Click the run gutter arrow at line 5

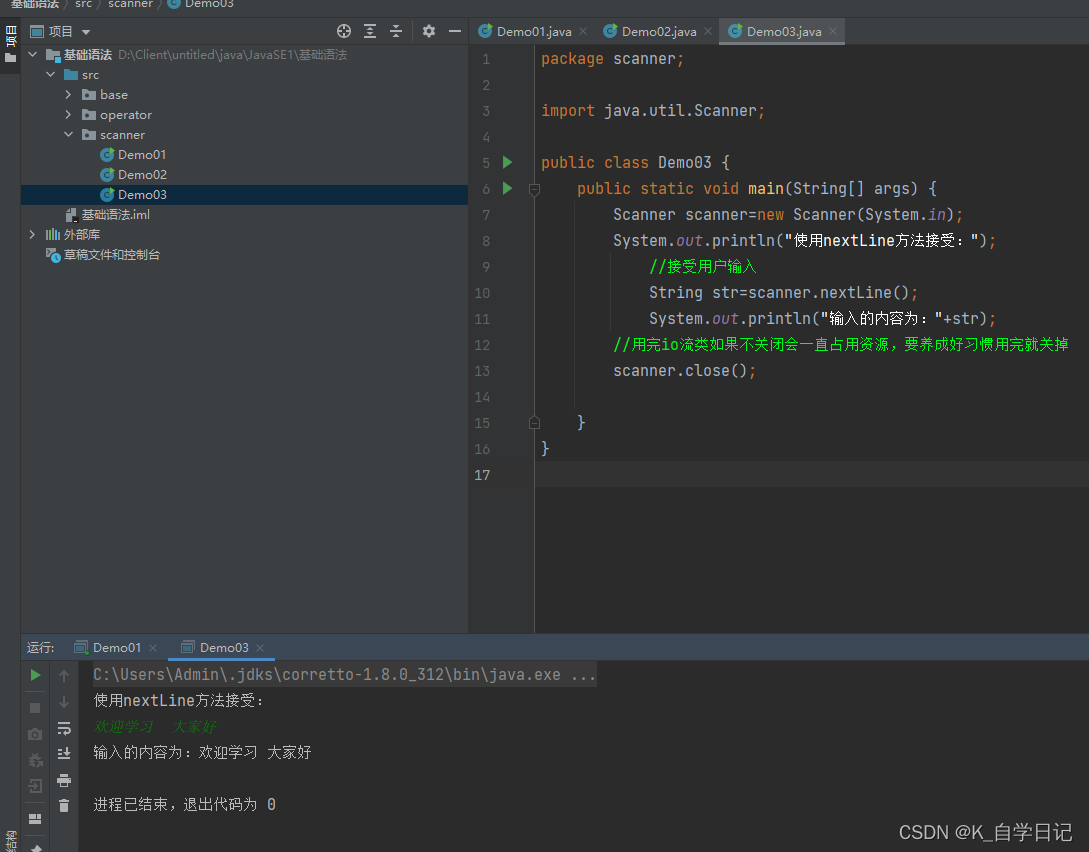click(508, 162)
